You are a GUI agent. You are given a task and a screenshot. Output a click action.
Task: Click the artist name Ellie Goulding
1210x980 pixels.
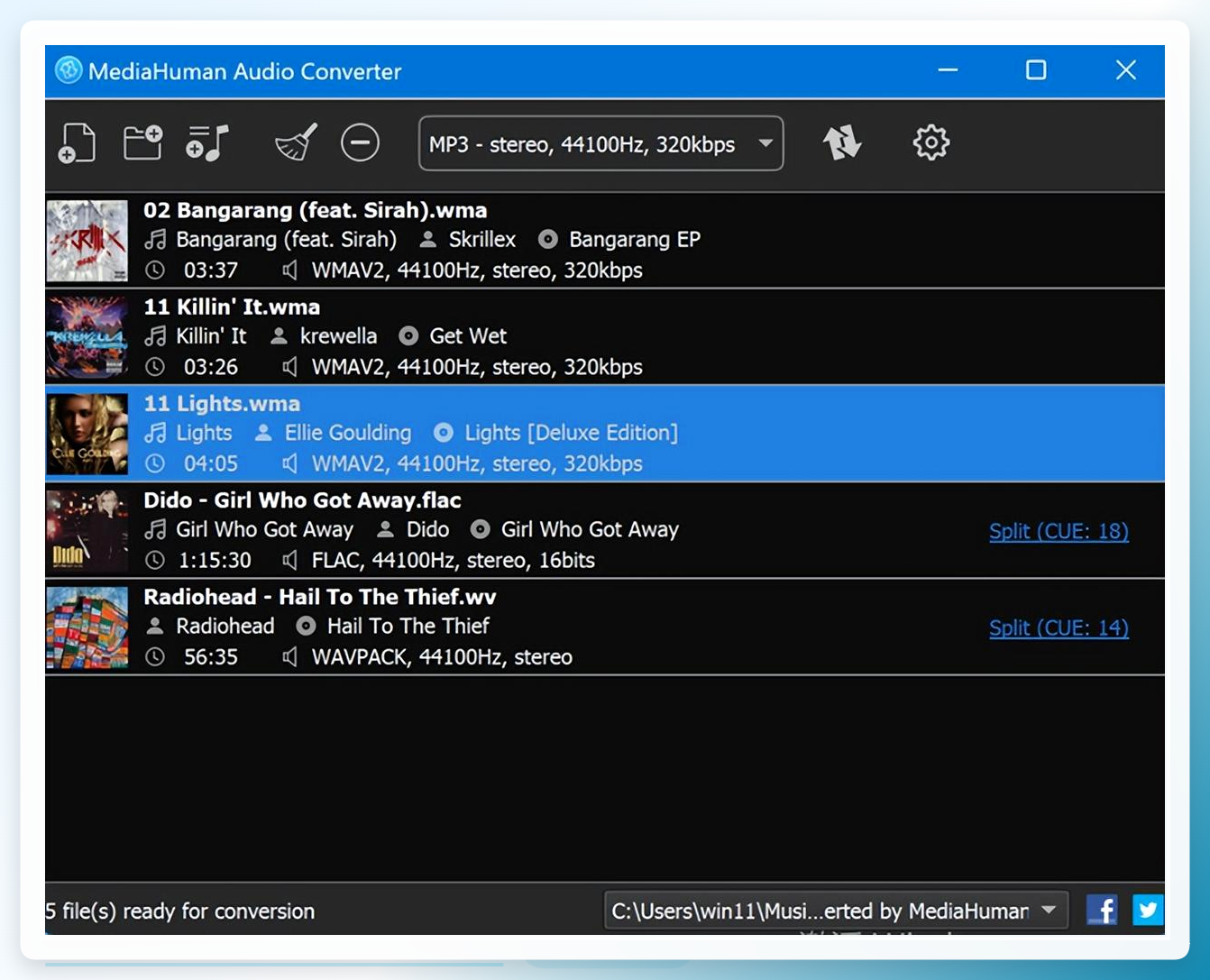coord(348,433)
